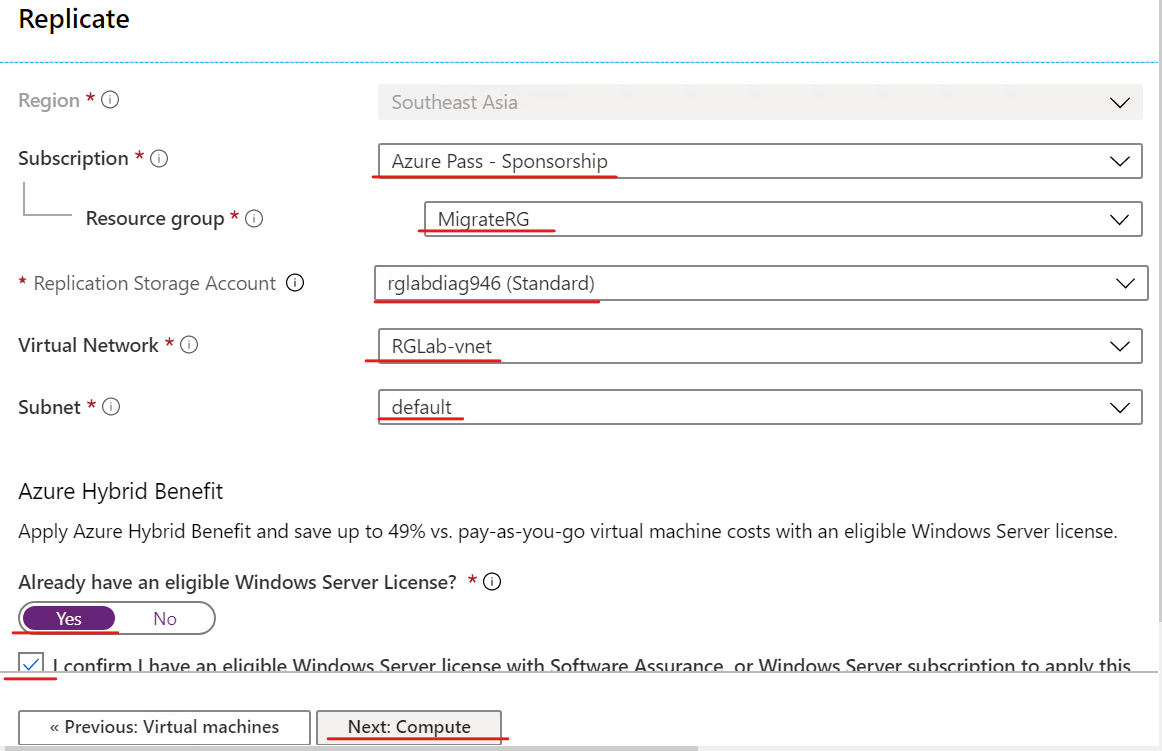Image resolution: width=1162 pixels, height=751 pixels.
Task: Click the info icon next to Region
Action: (x=111, y=101)
